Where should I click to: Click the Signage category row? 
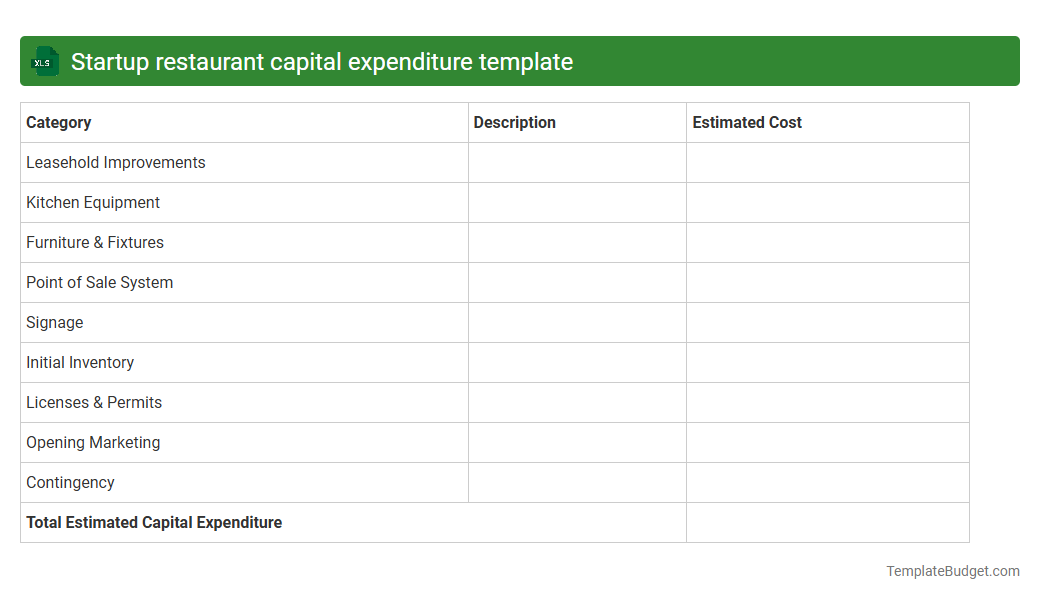54,322
